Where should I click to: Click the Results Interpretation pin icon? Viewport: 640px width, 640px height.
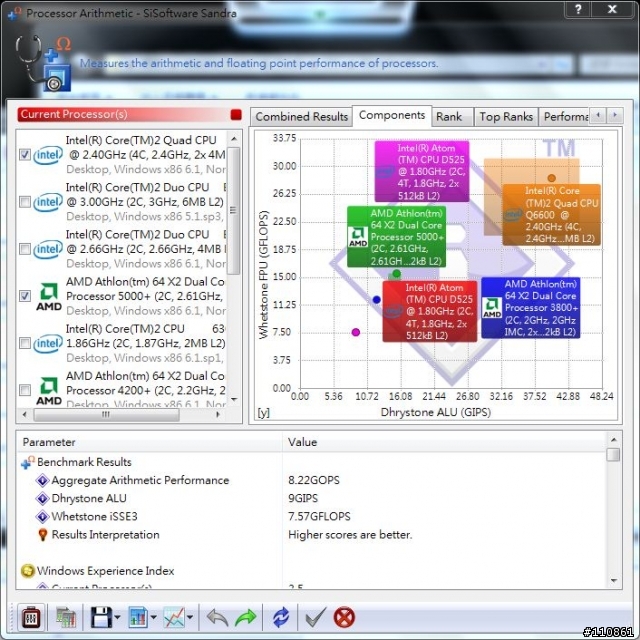tap(42, 535)
